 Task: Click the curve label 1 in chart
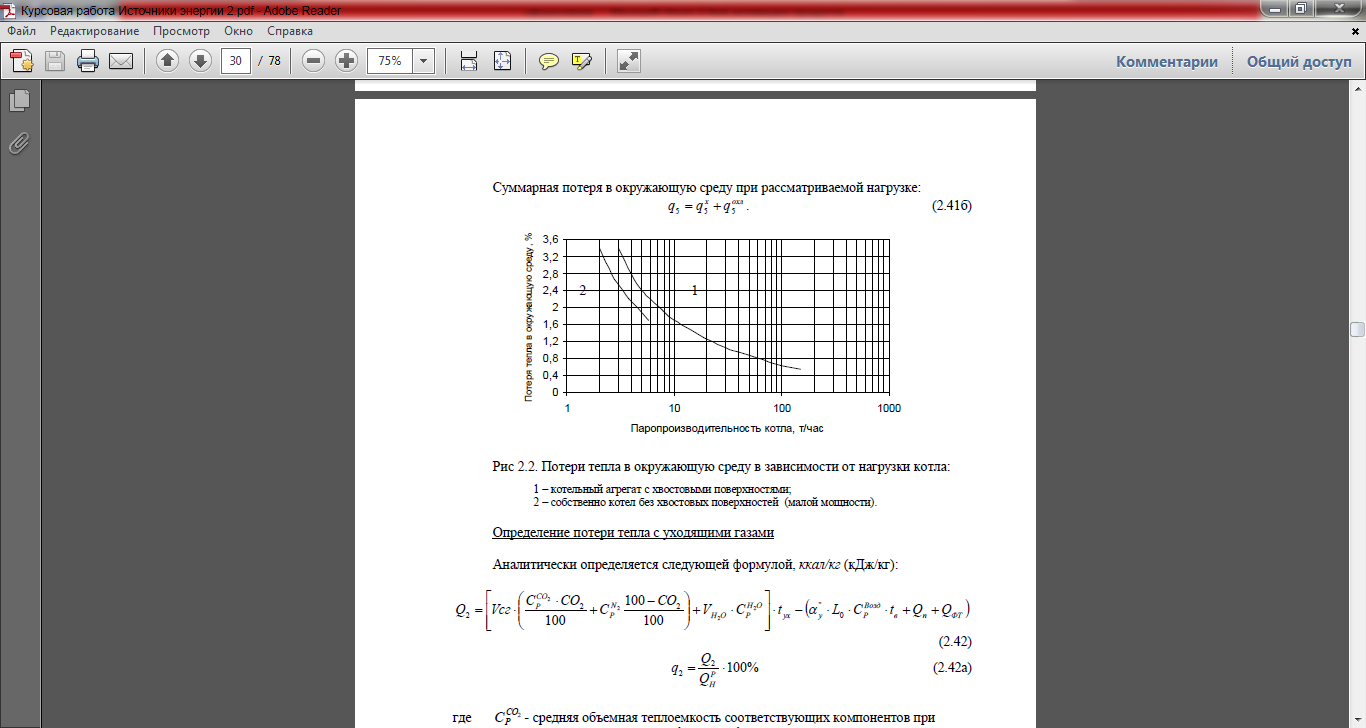(x=695, y=290)
